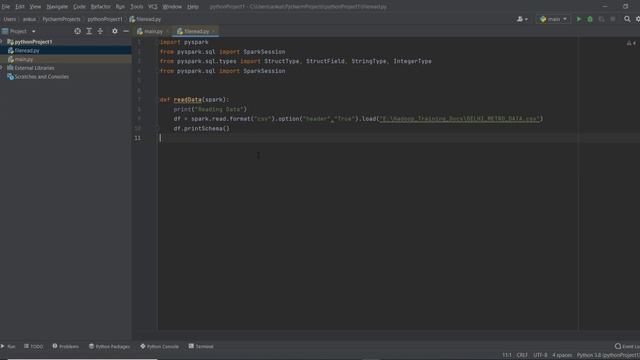
Task: Click the Python 3.8 interpreter in status bar
Action: [x=608, y=355]
